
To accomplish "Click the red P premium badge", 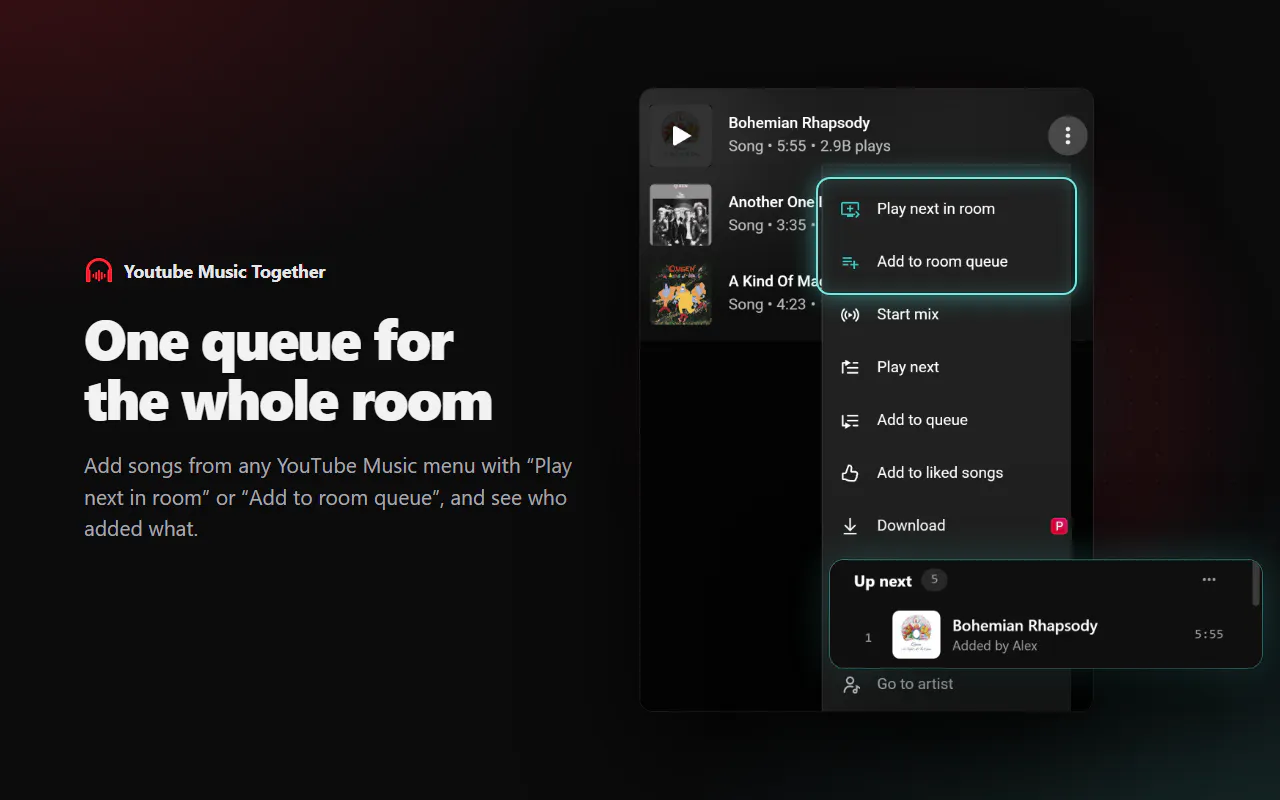I will tap(1059, 526).
